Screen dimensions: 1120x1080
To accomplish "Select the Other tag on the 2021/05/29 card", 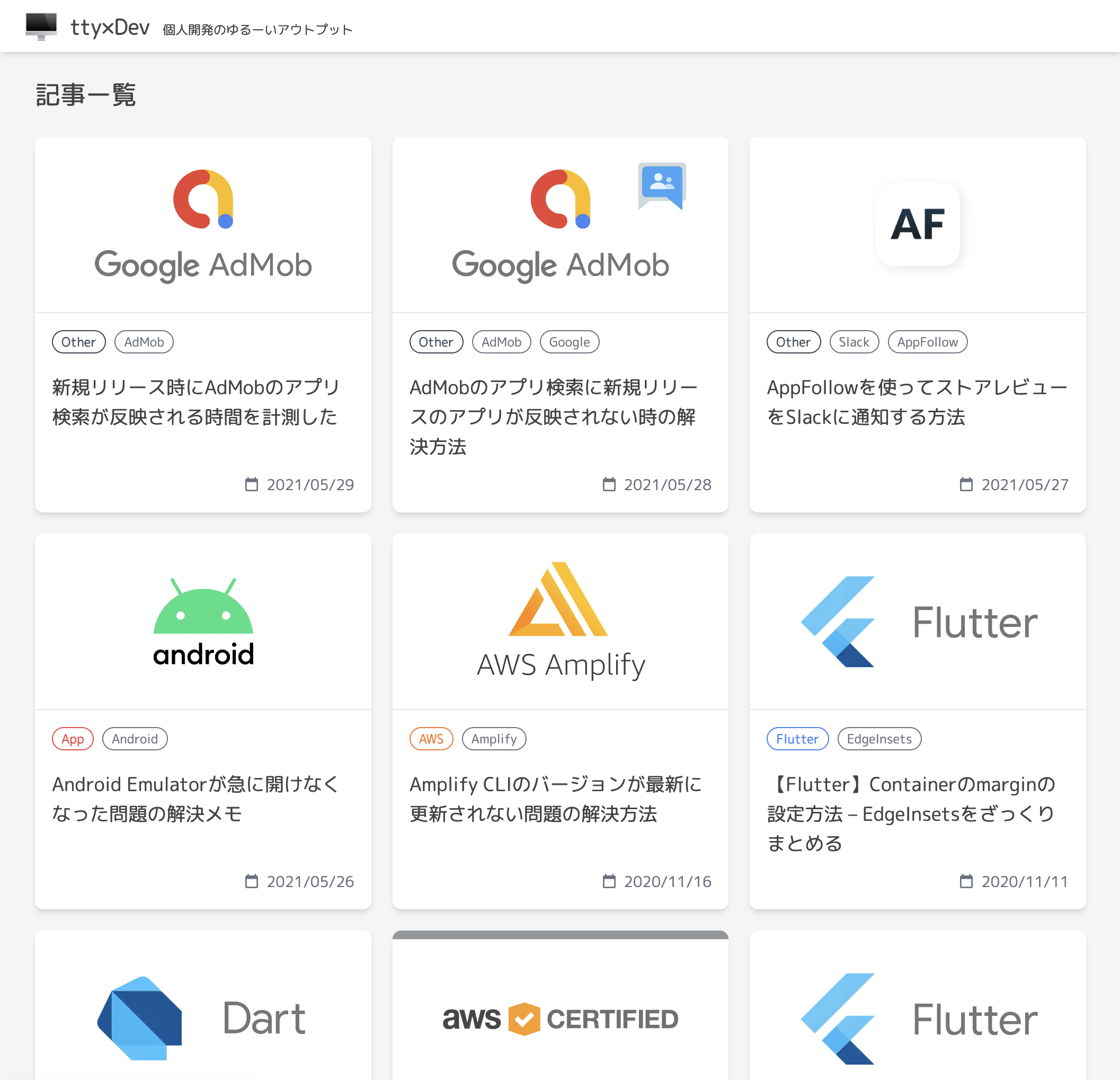I will click(79, 342).
